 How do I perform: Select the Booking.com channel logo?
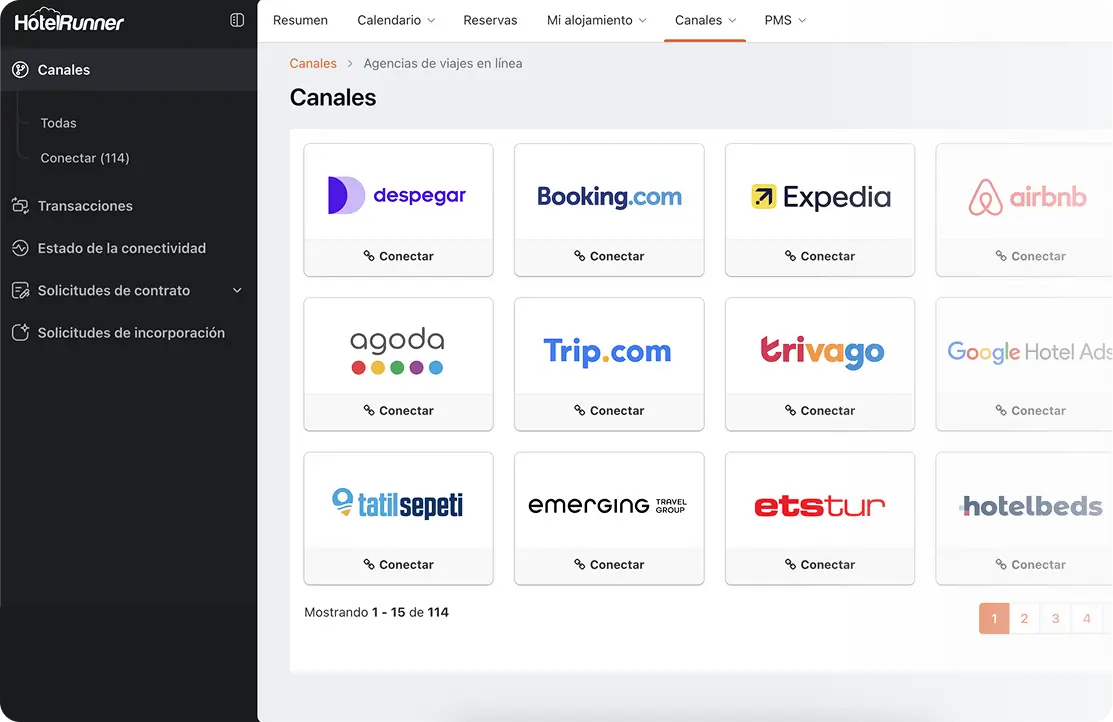[609, 196]
